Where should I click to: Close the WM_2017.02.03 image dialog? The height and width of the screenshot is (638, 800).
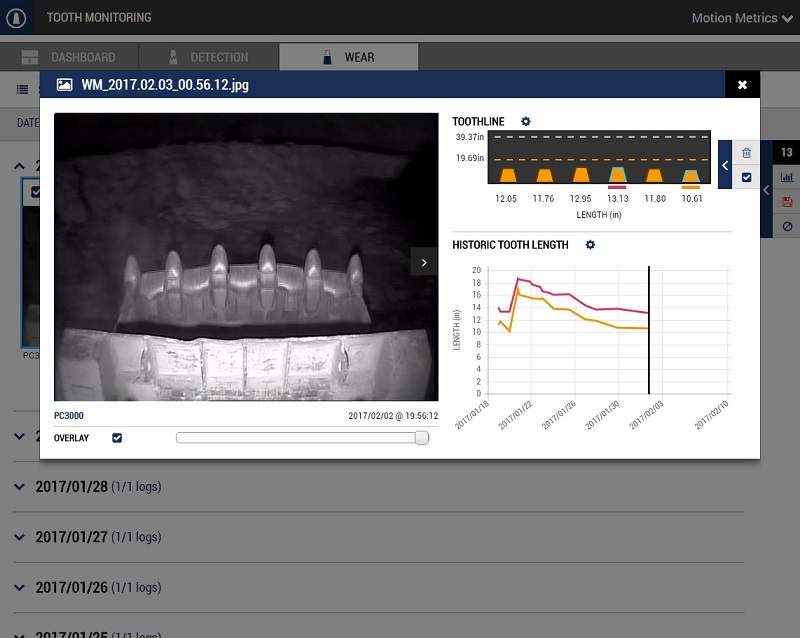(742, 85)
